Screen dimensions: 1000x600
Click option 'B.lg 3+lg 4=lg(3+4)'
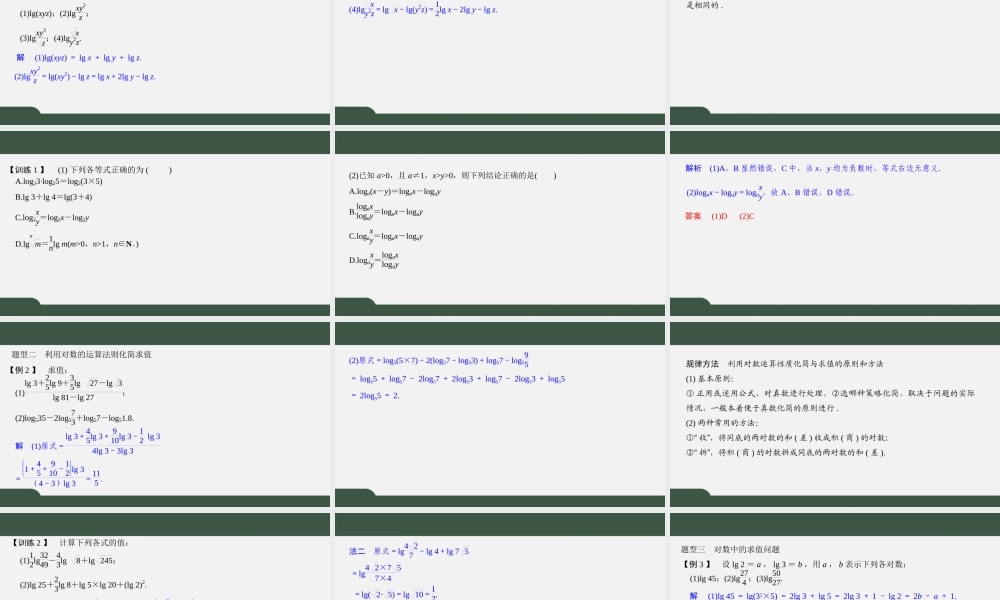pyautogui.click(x=54, y=197)
